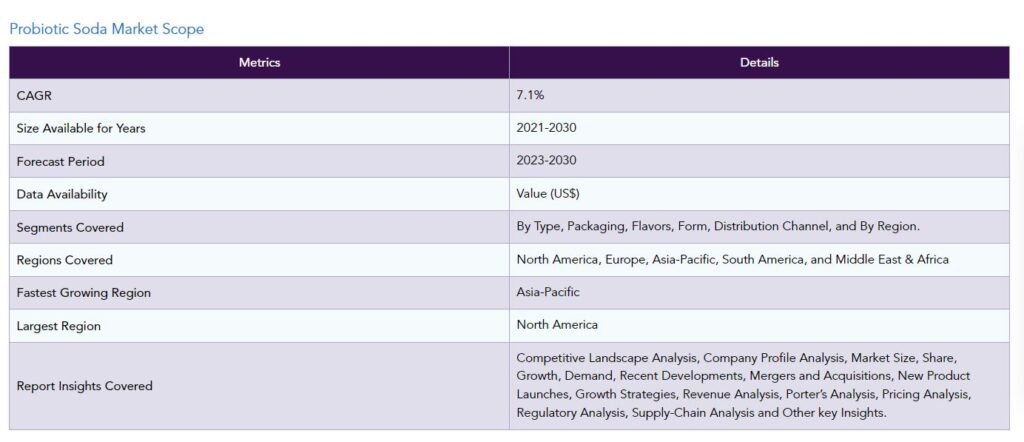Select the Report Insights Covered label
The image size is (1024, 442).
(x=85, y=385)
